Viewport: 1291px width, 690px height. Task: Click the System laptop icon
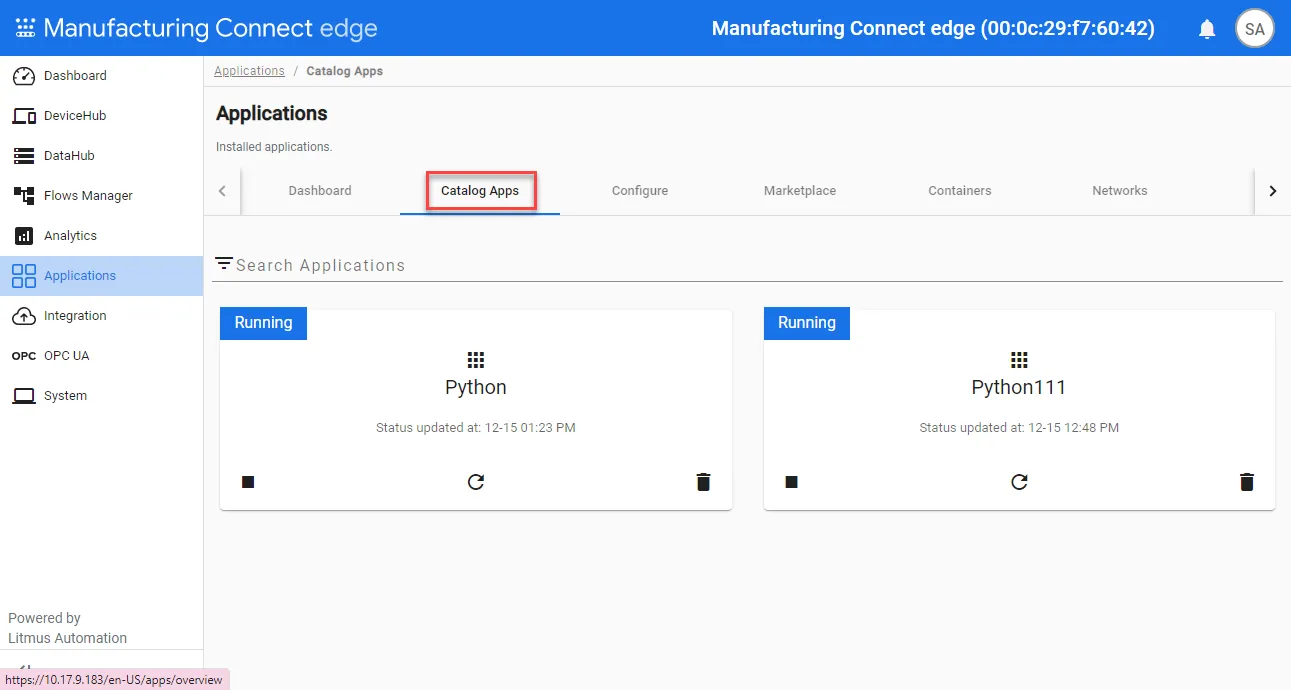point(24,396)
